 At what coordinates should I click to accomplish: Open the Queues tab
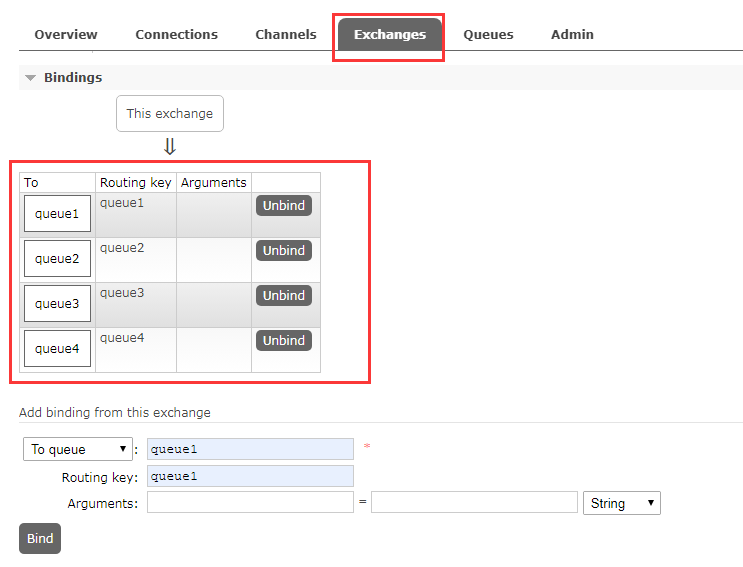tap(488, 35)
